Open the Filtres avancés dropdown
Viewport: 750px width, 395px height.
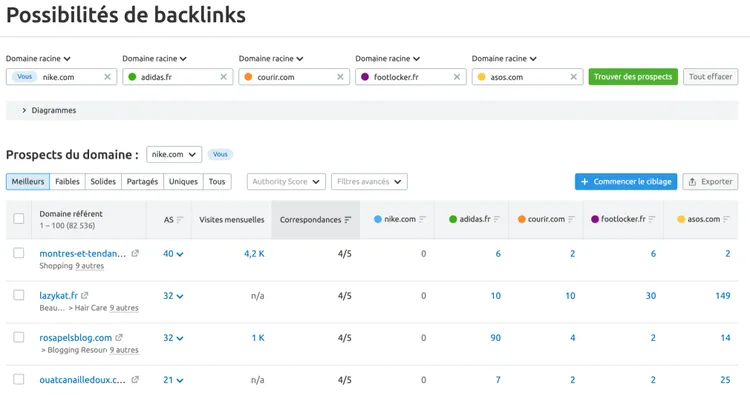pos(369,182)
